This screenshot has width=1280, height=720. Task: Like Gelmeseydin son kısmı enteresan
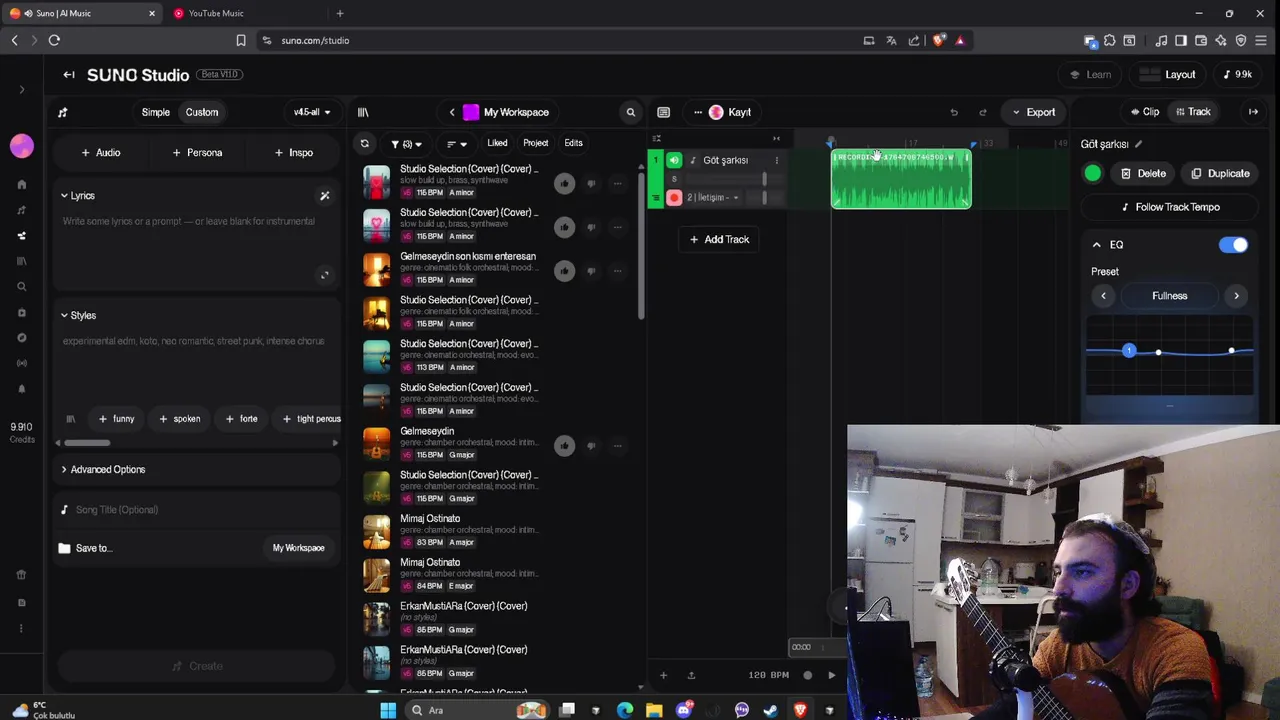(564, 270)
